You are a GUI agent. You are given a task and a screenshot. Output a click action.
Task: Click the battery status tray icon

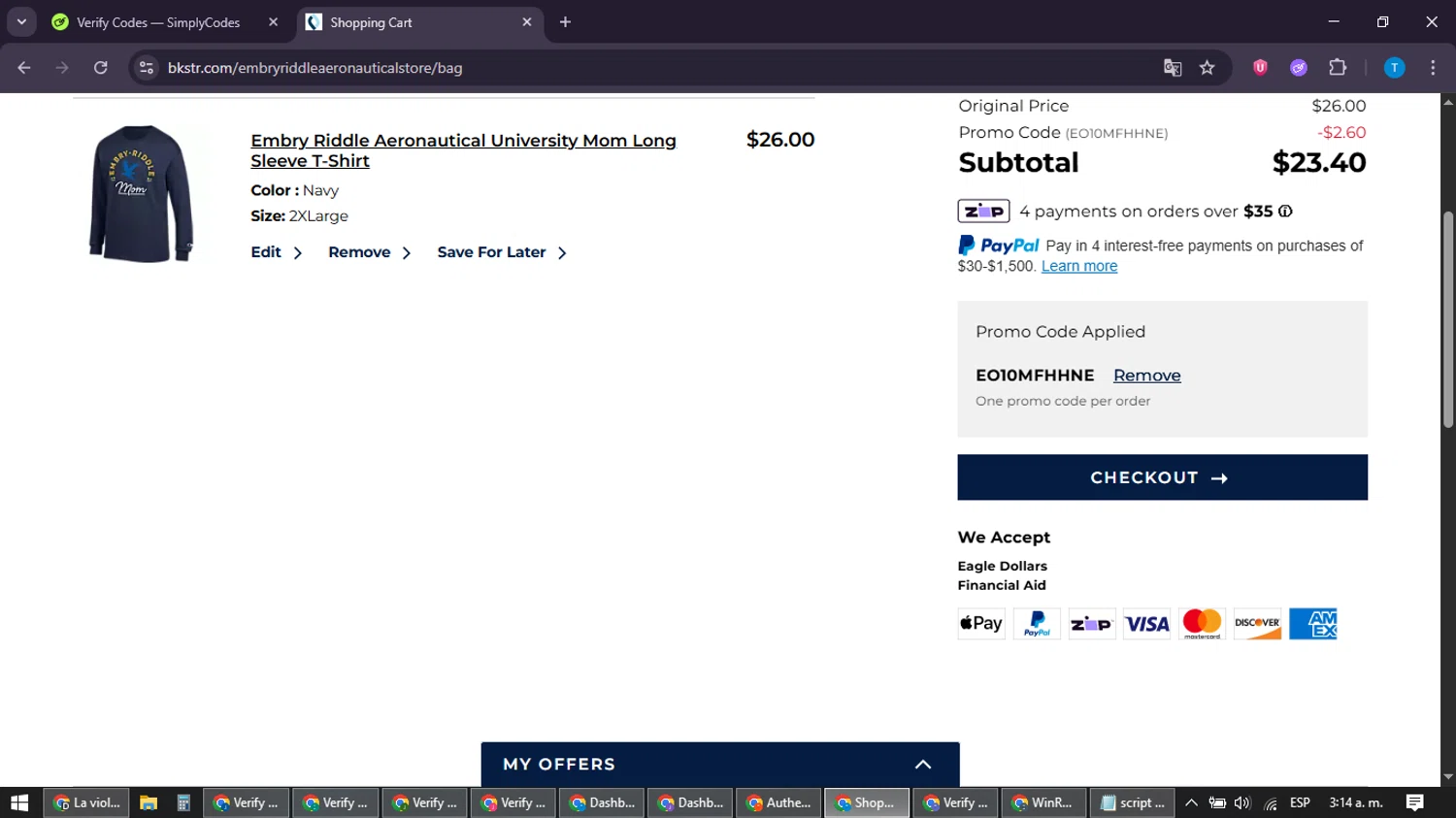pyautogui.click(x=1217, y=802)
